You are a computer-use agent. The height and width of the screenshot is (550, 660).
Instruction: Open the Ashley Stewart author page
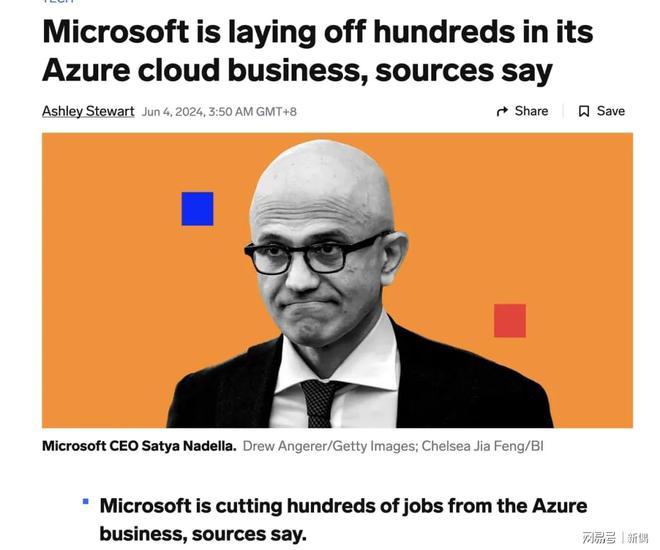[x=88, y=111]
